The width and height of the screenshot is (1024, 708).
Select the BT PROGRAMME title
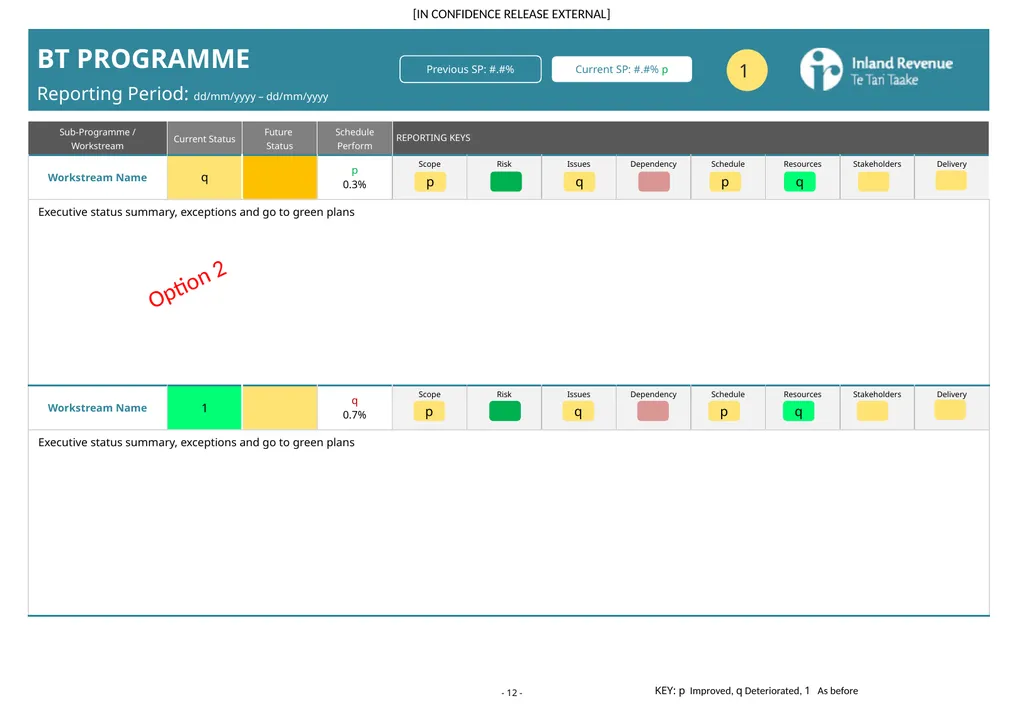tap(144, 59)
